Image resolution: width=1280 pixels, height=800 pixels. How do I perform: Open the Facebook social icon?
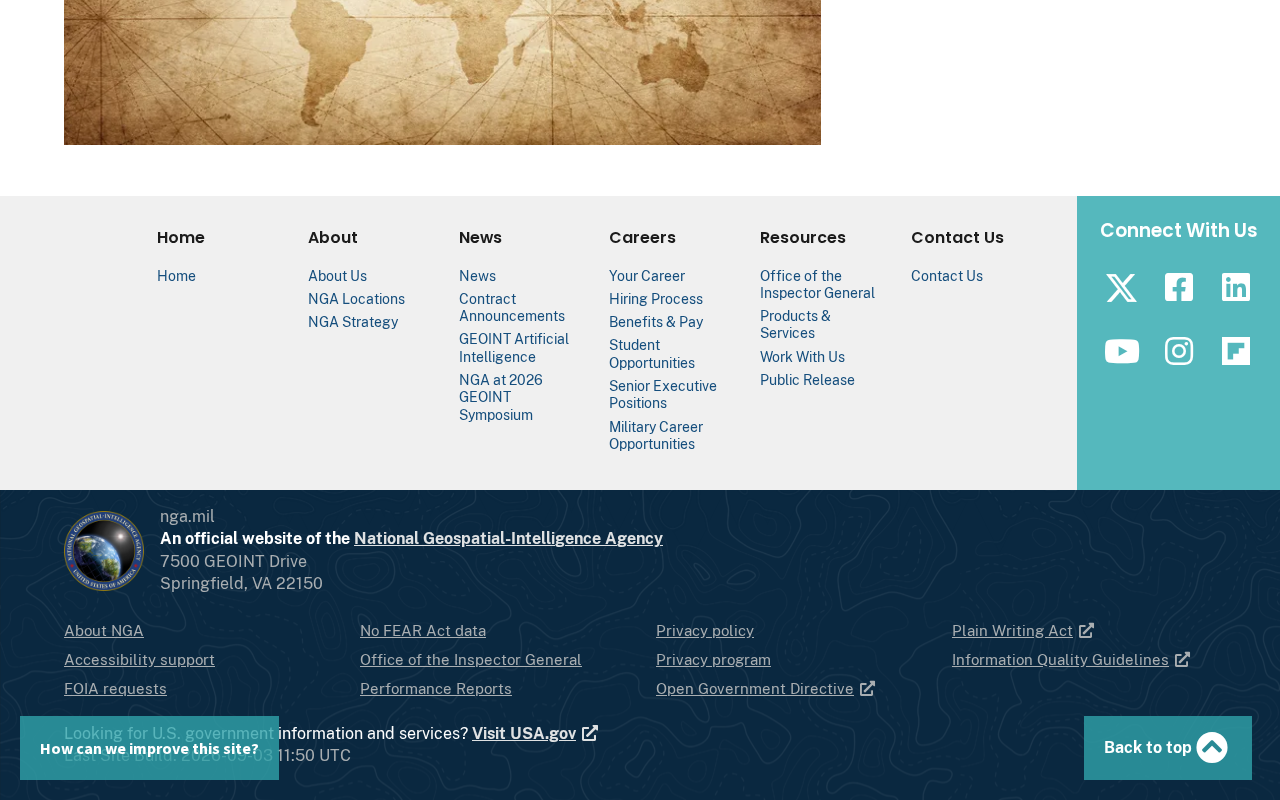coord(1179,288)
